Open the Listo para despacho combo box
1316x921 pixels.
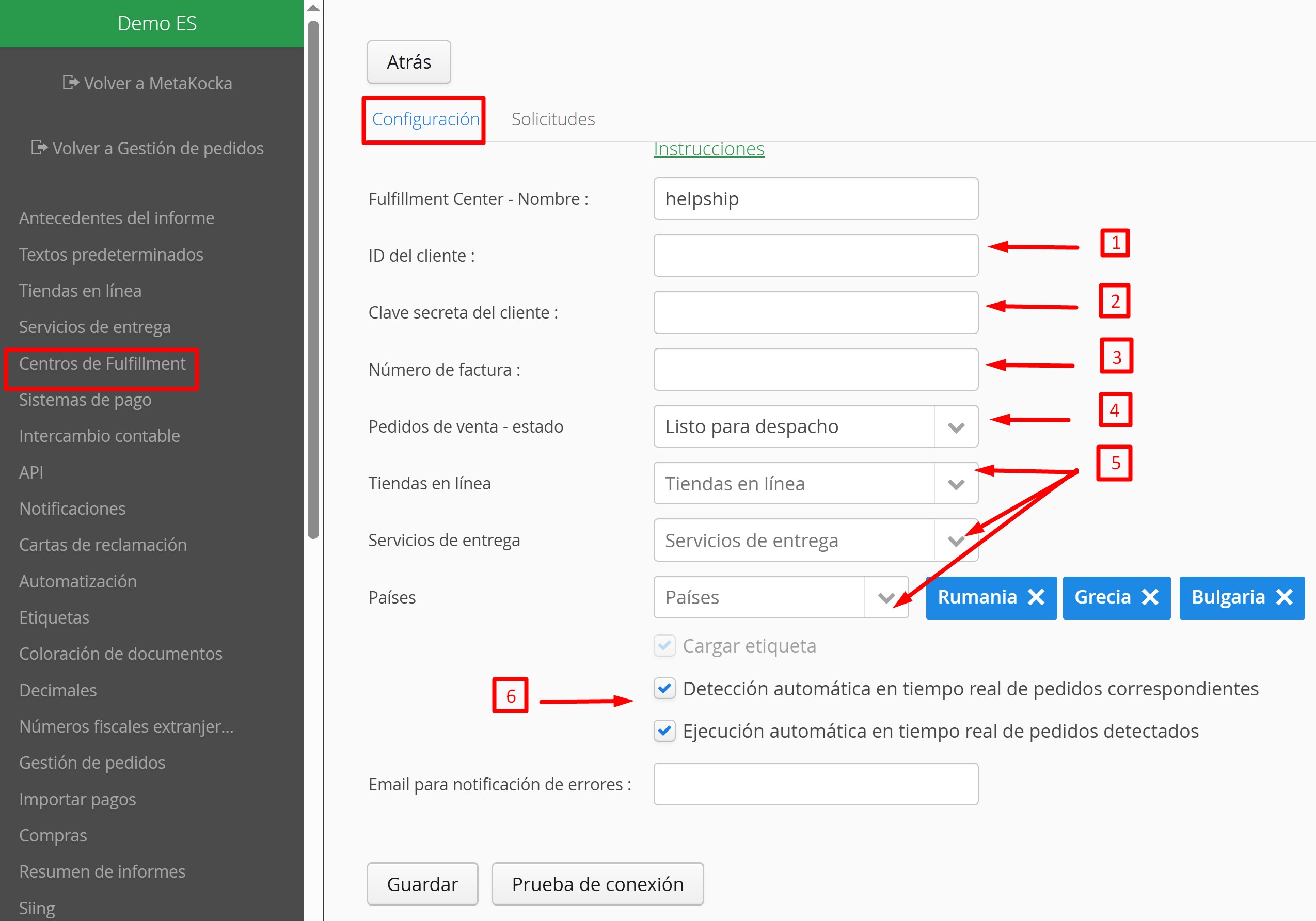click(x=816, y=426)
